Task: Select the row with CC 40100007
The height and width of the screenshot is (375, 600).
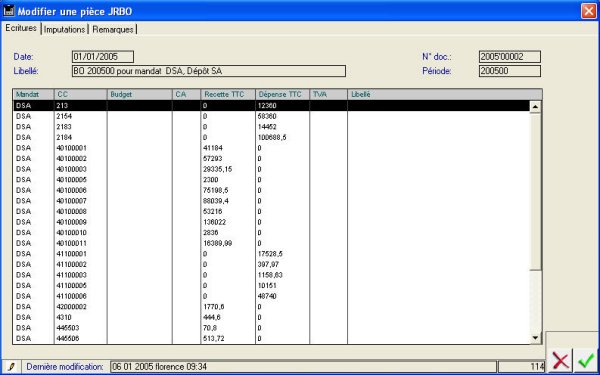Action: point(271,201)
